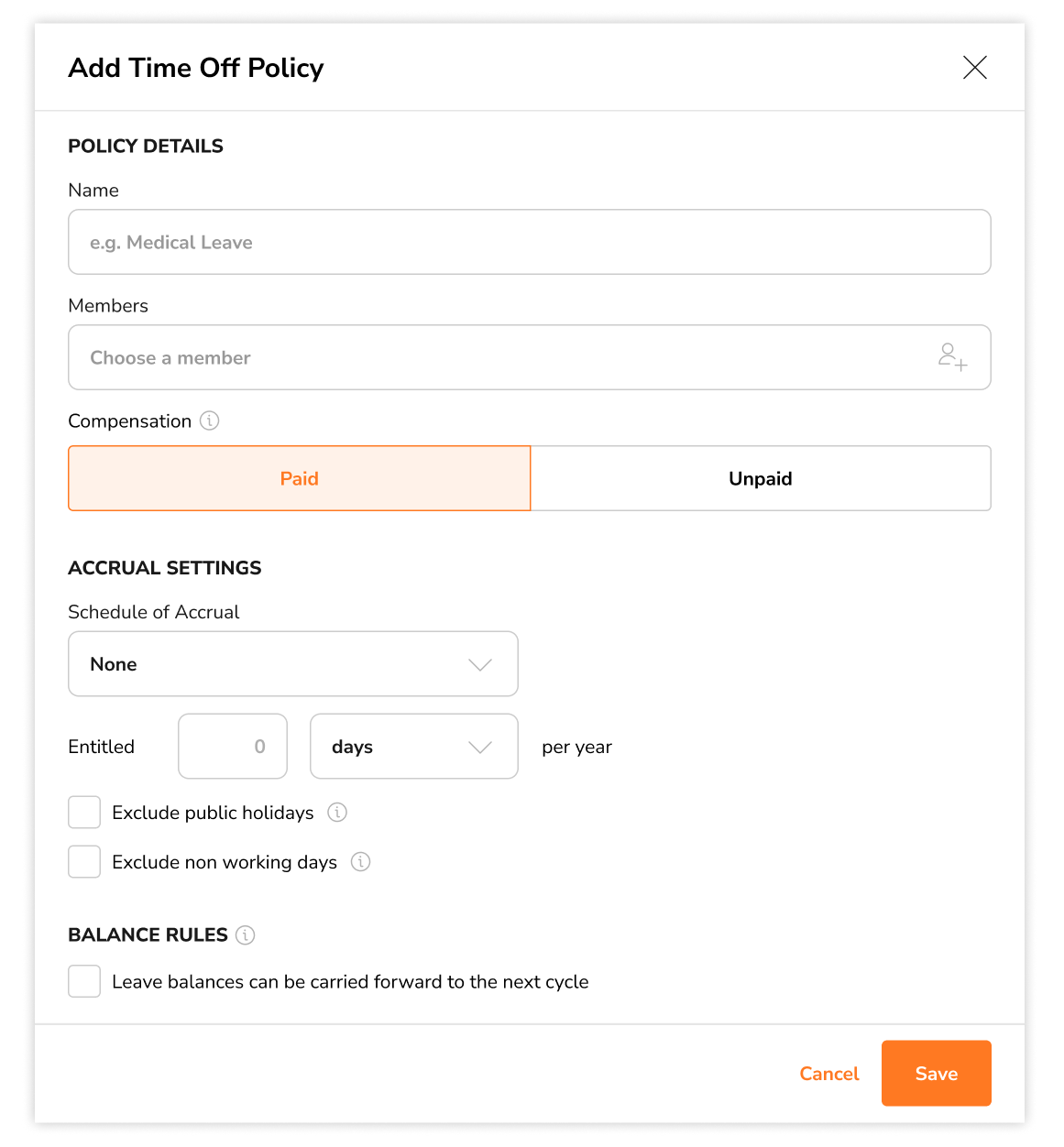
Task: Click the info icon beside Exclude public holidays
Action: pyautogui.click(x=337, y=813)
